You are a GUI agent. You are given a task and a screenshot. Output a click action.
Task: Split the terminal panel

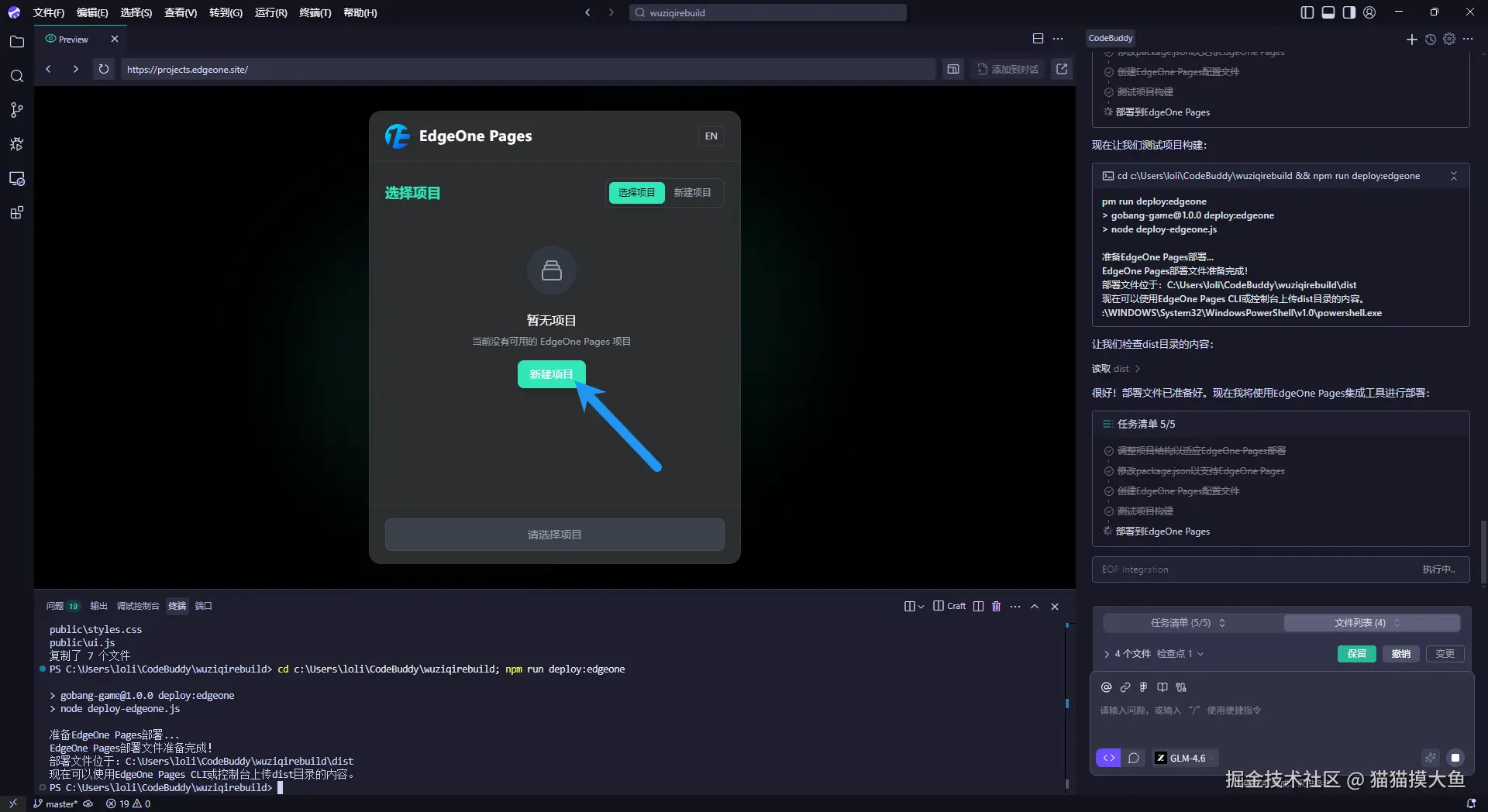pos(978,606)
